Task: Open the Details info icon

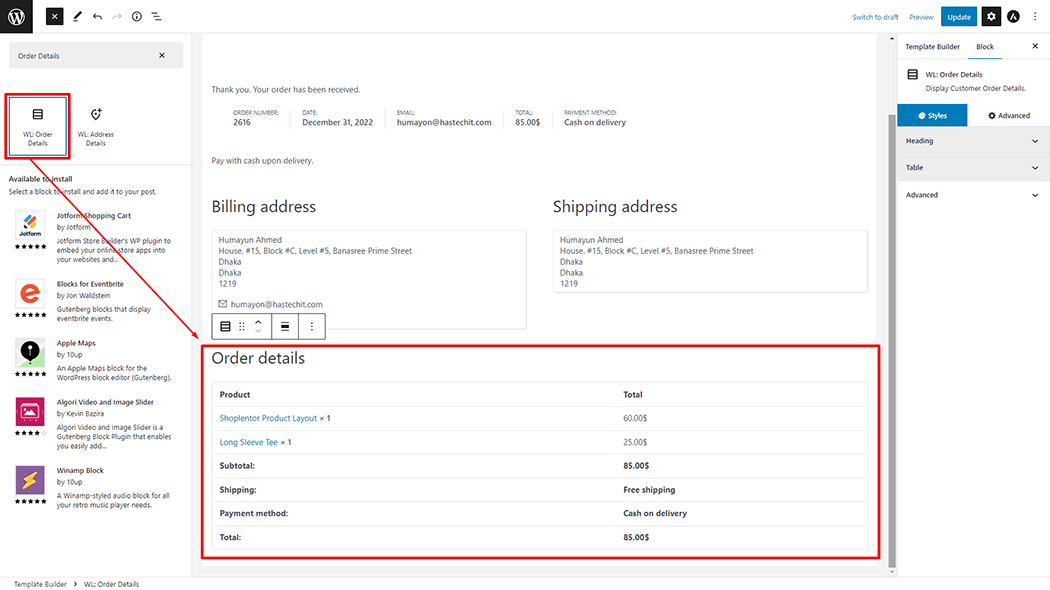Action: coord(137,17)
